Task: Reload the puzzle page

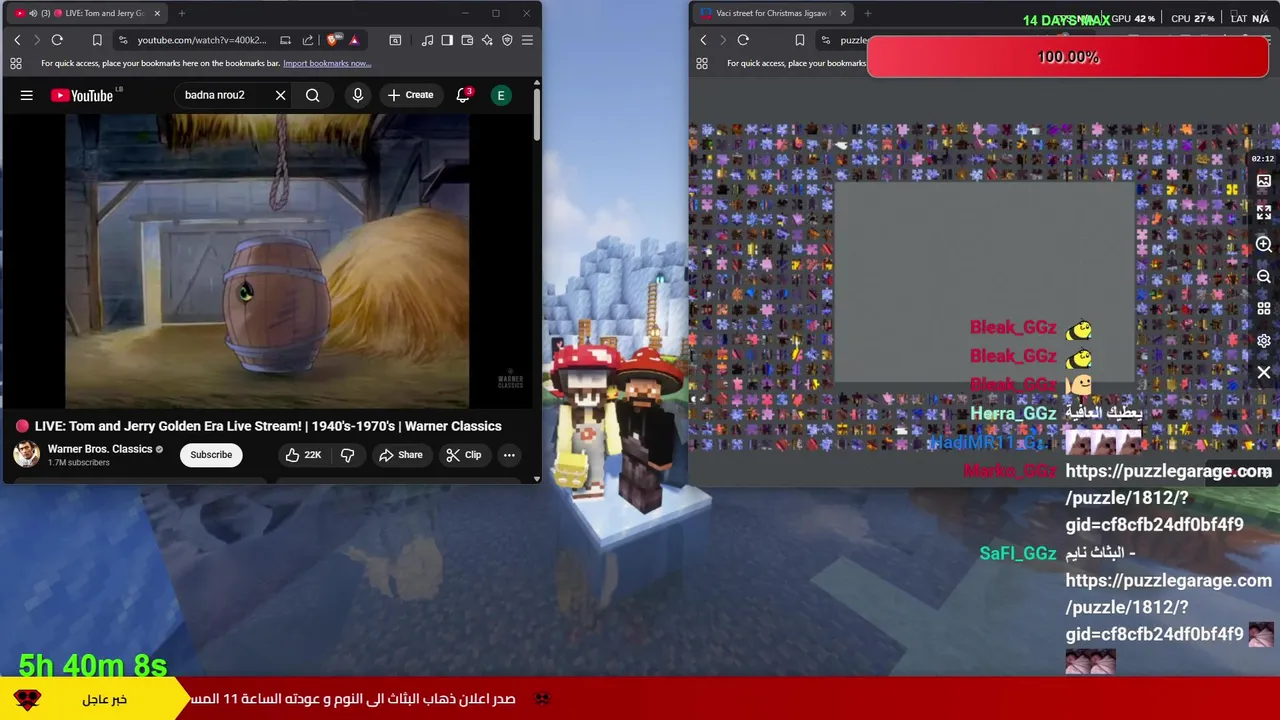Action: click(x=743, y=40)
